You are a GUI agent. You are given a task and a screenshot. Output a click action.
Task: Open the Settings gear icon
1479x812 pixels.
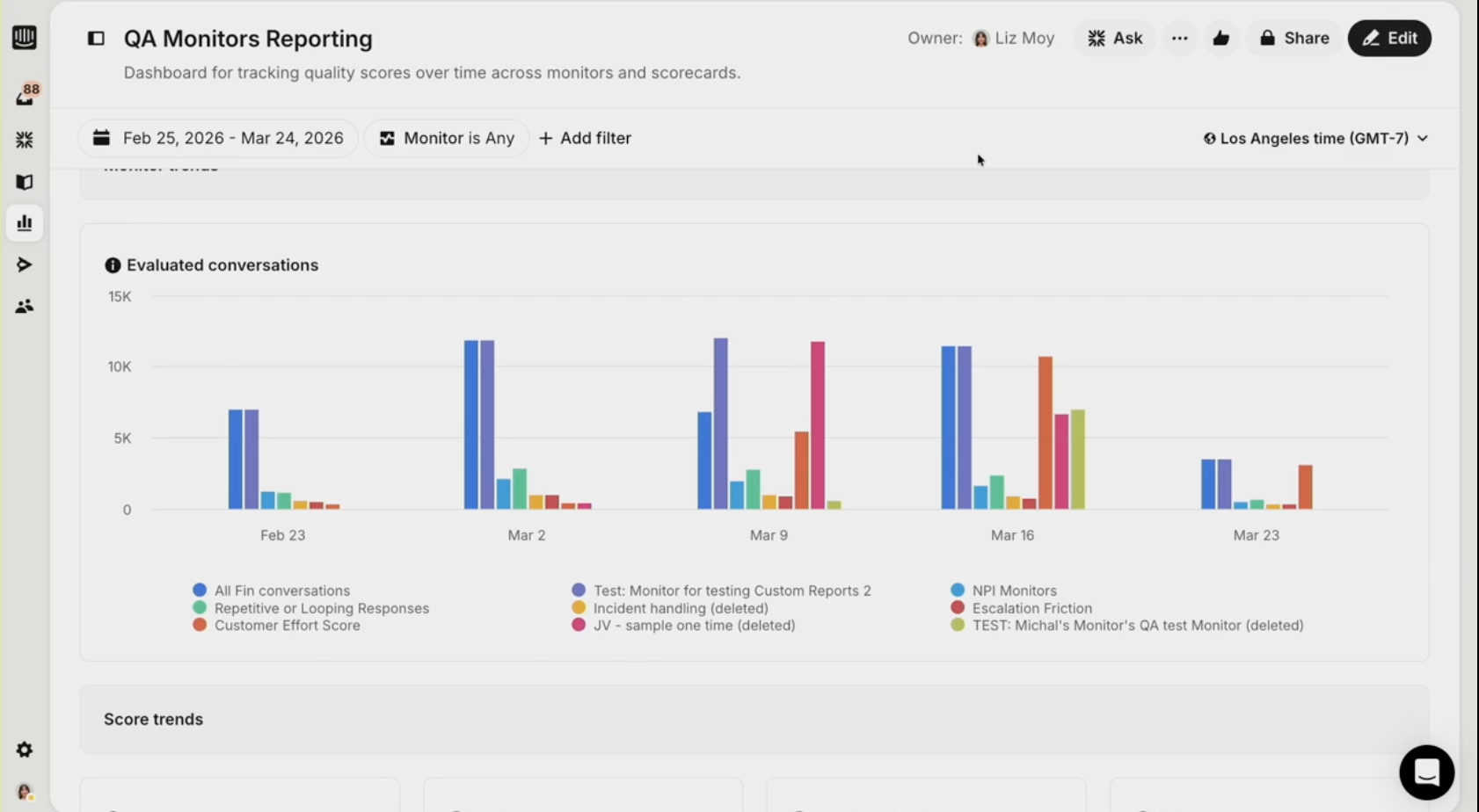point(25,750)
